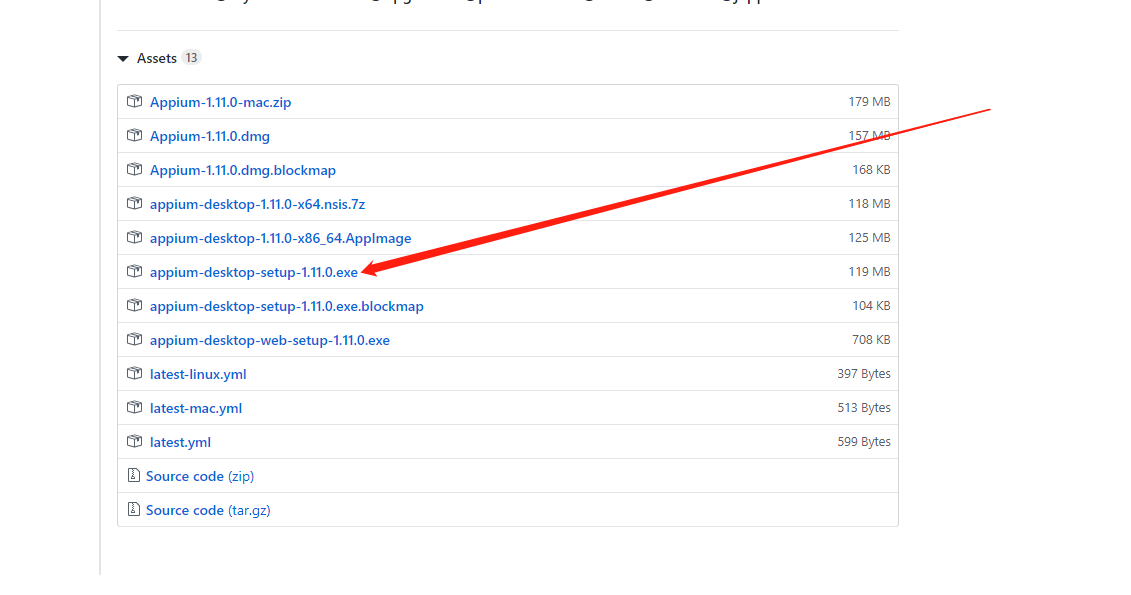The image size is (1131, 595).
Task: Click package icon beside appium-desktop-web-setup-1.11.0.exe
Action: coord(134,339)
